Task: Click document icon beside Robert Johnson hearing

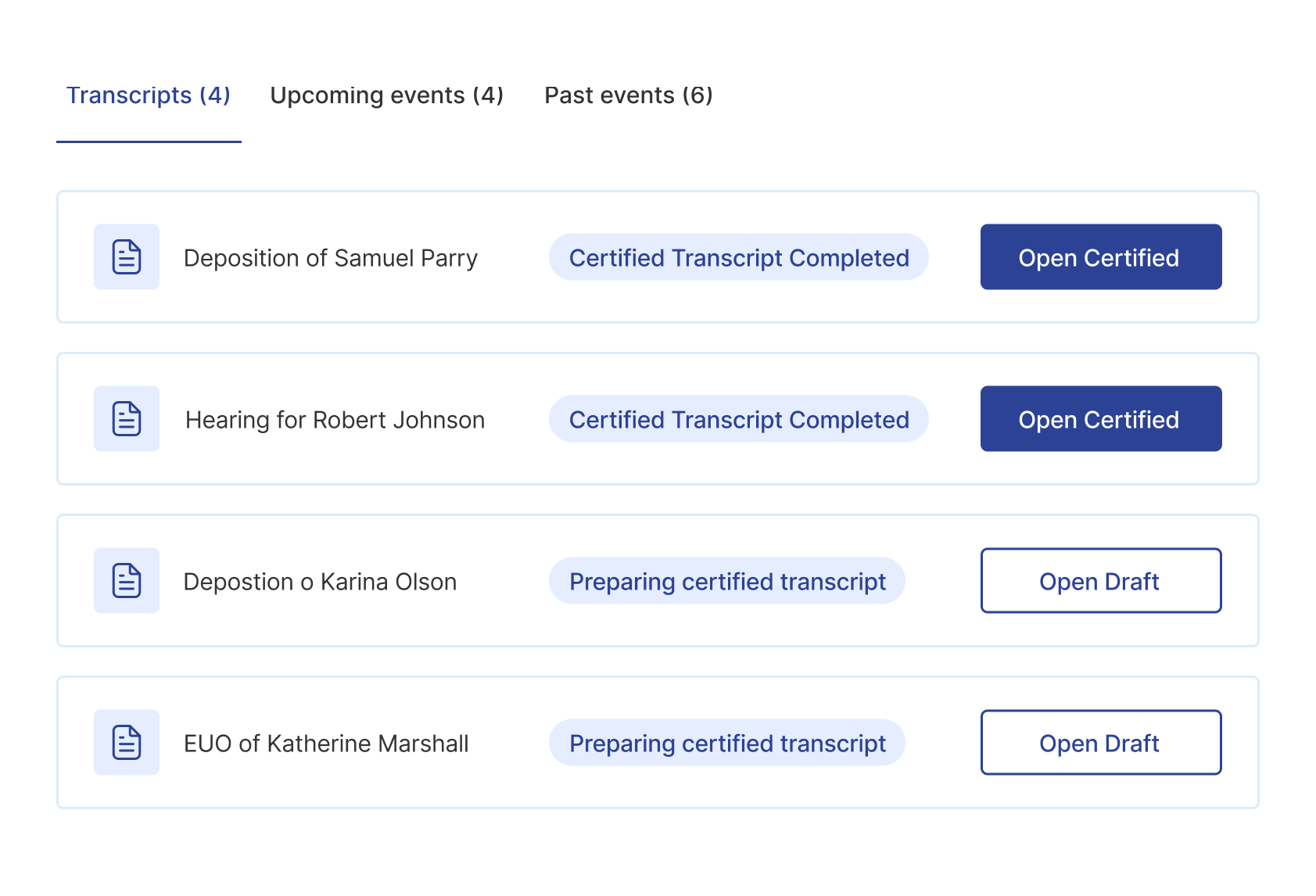Action: [x=127, y=419]
